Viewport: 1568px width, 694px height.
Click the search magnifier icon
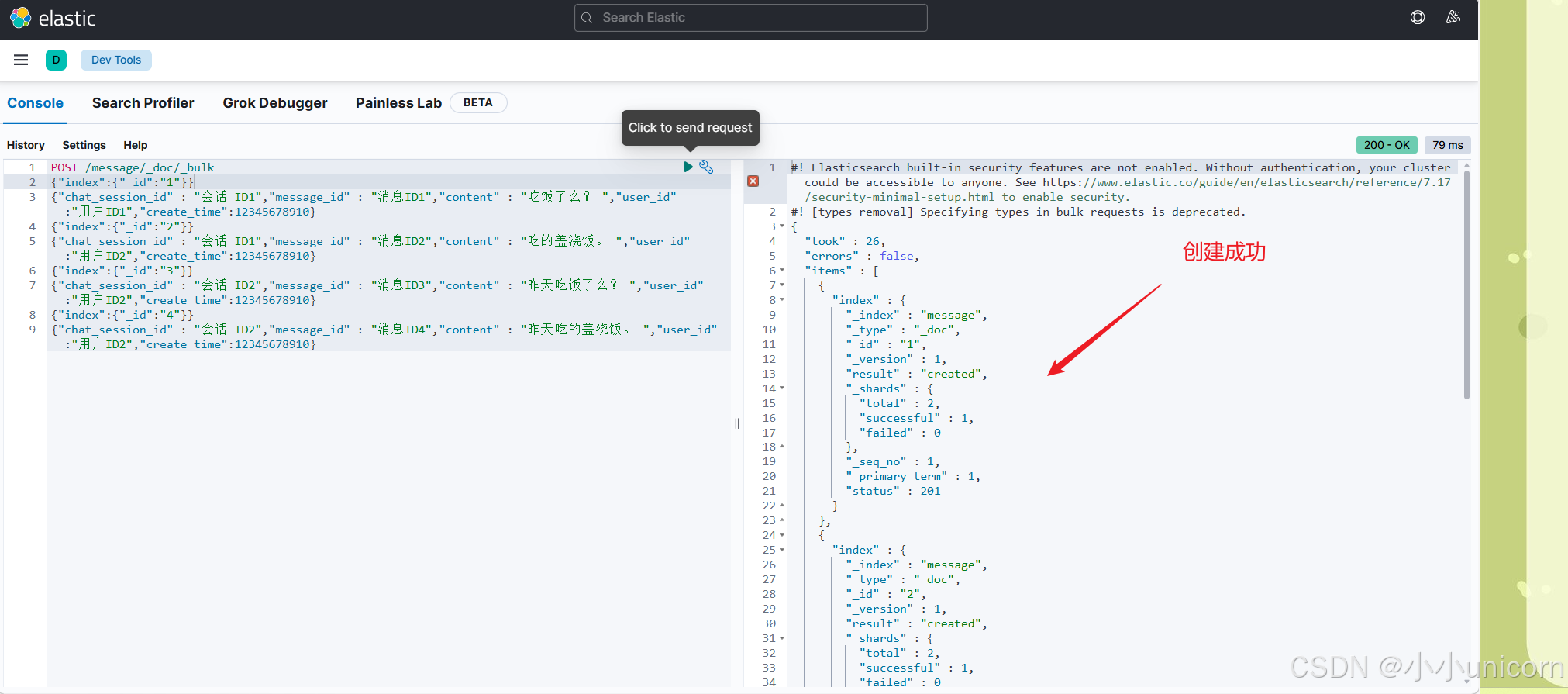click(x=587, y=18)
